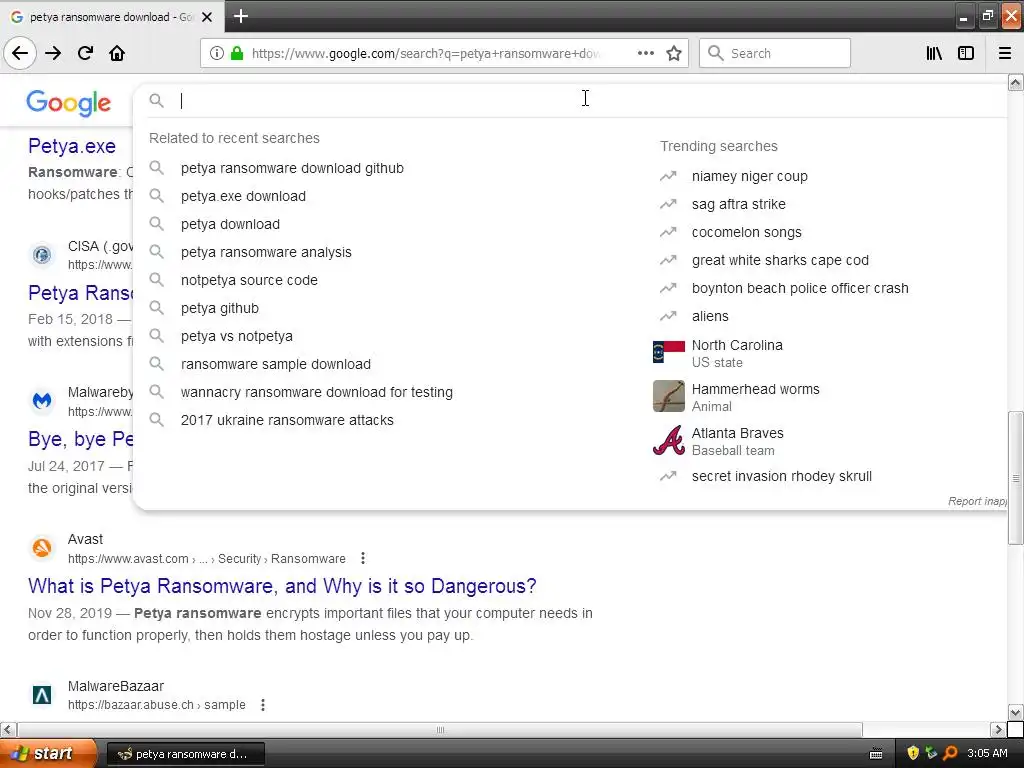This screenshot has height=768, width=1024.
Task: Select trending search niamey niger coup
Action: 749,176
